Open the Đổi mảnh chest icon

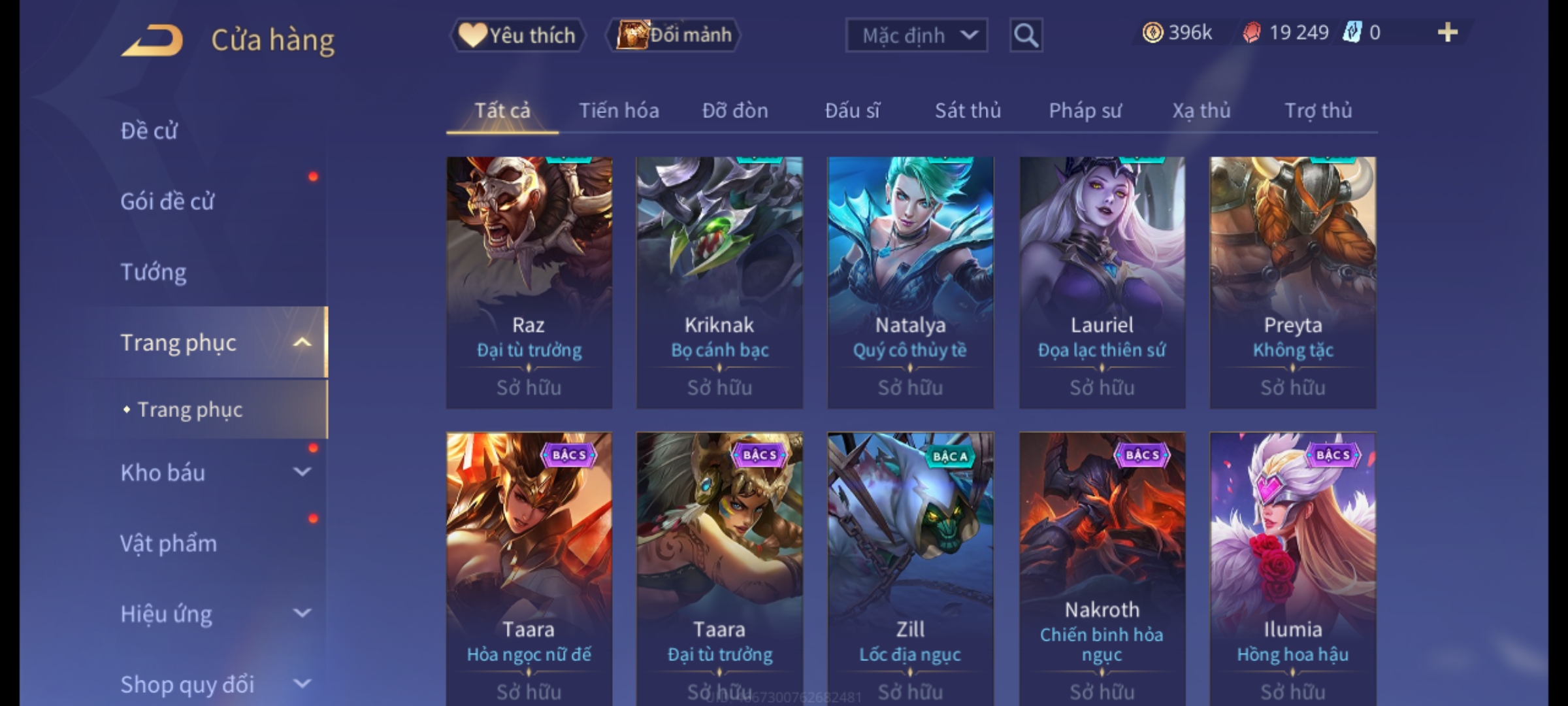coord(632,35)
